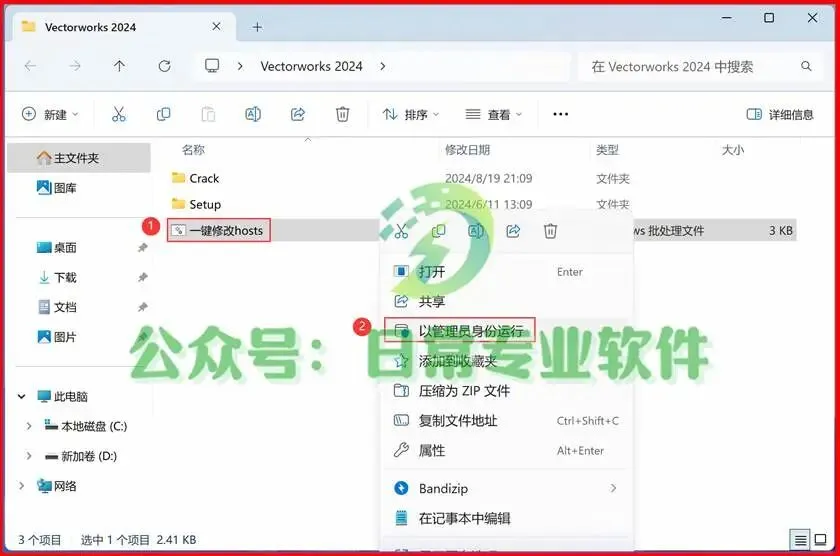Select the Setup folder
The height and width of the screenshot is (556, 840).
196,204
